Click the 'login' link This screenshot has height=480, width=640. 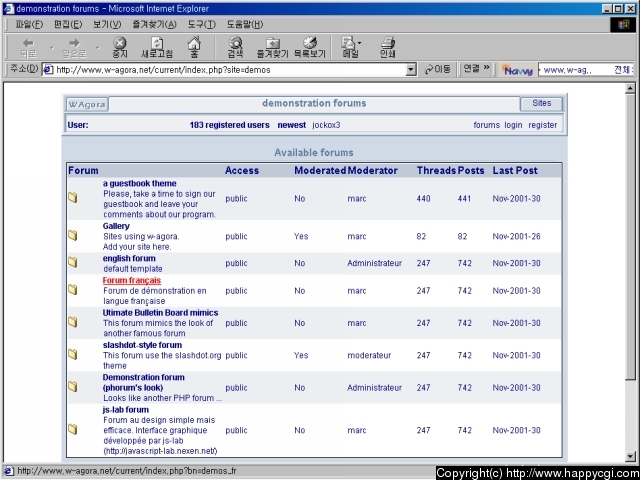point(513,125)
